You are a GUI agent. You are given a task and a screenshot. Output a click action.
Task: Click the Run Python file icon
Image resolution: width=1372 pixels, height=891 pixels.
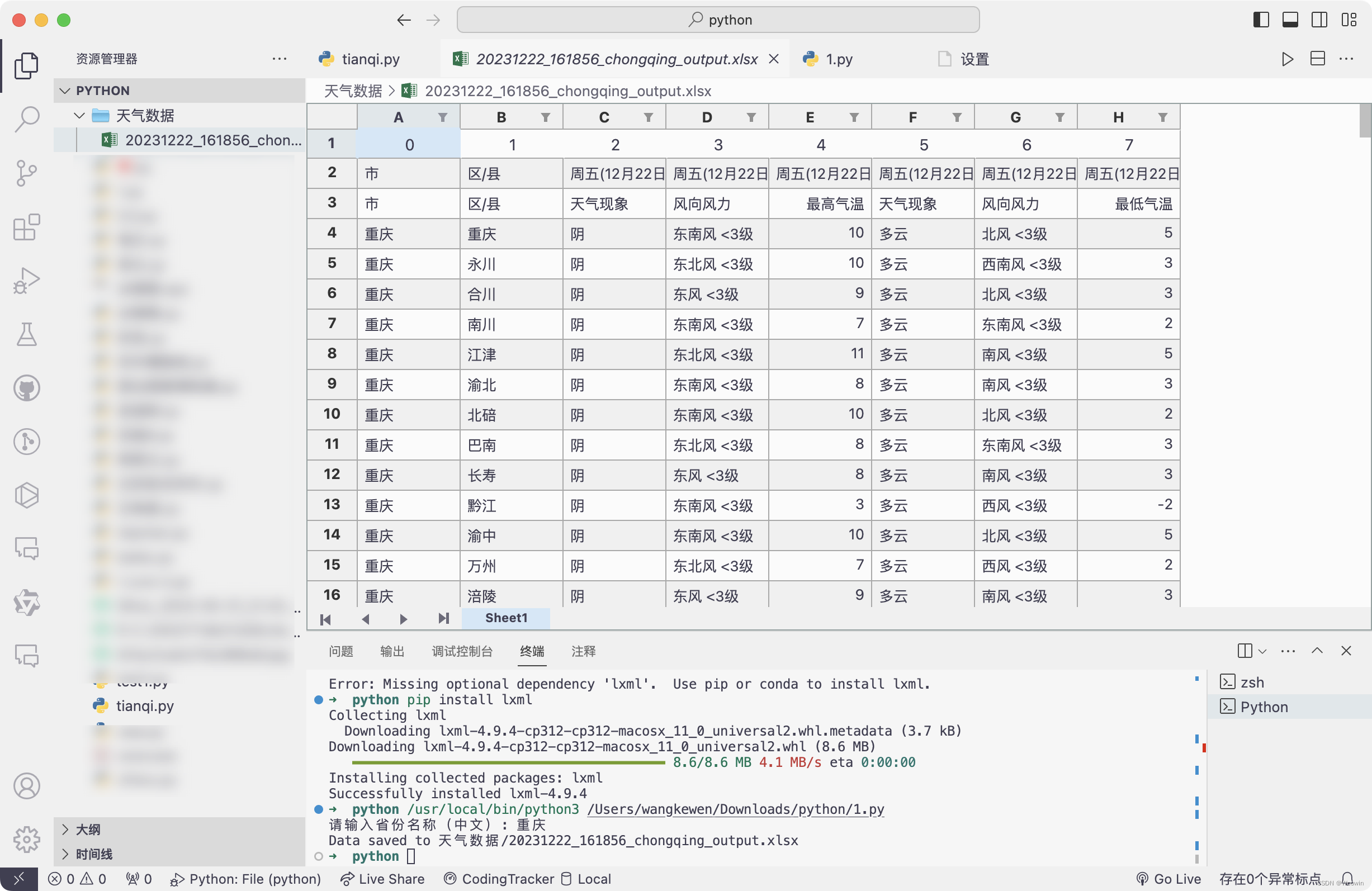pyautogui.click(x=1287, y=58)
